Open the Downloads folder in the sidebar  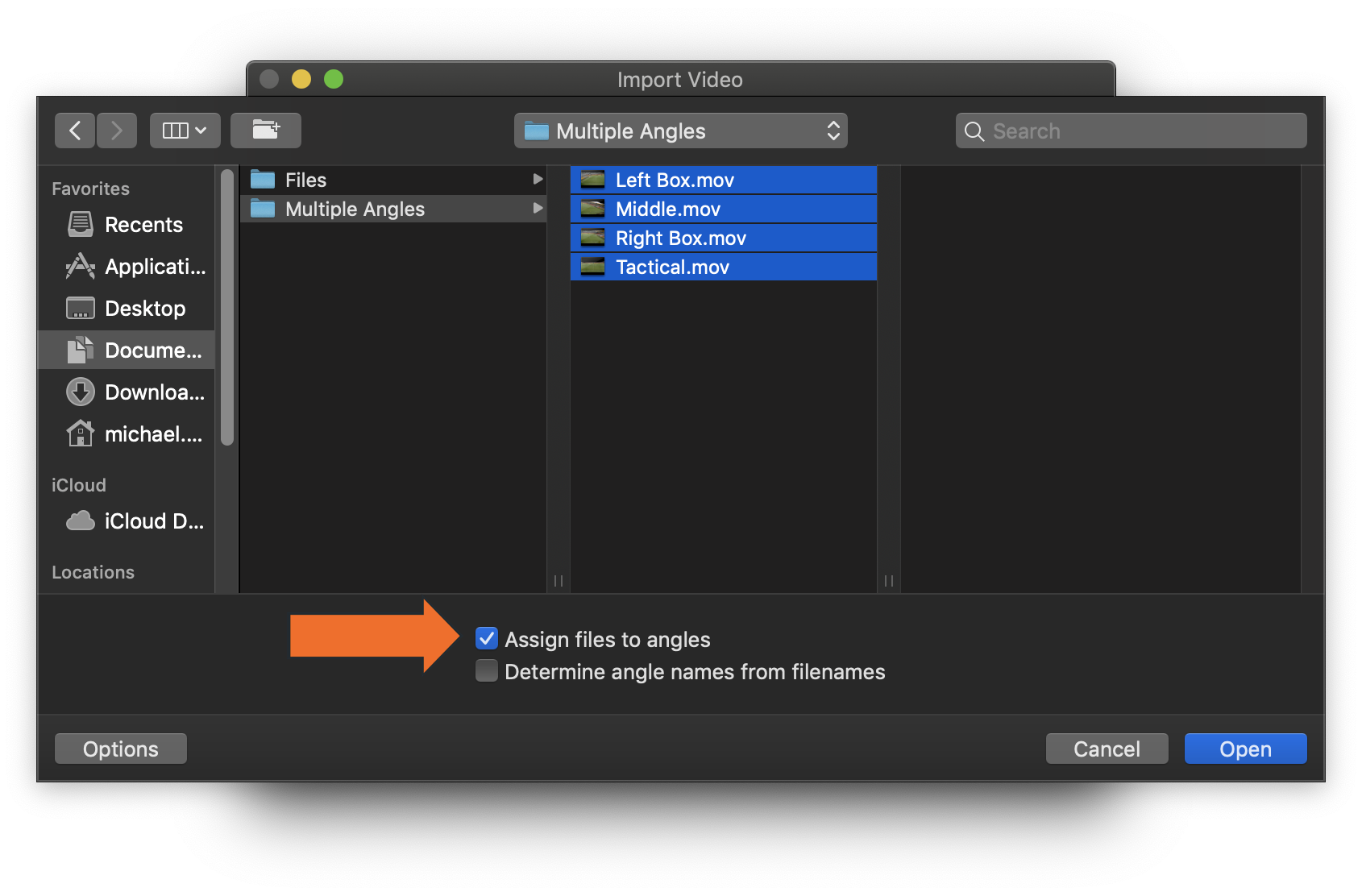pyautogui.click(x=152, y=392)
